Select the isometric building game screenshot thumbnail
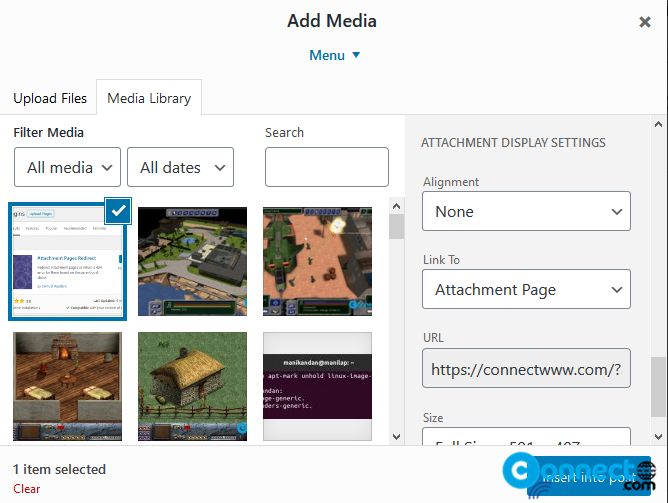Screen dimensions: 668x503 click(x=192, y=261)
